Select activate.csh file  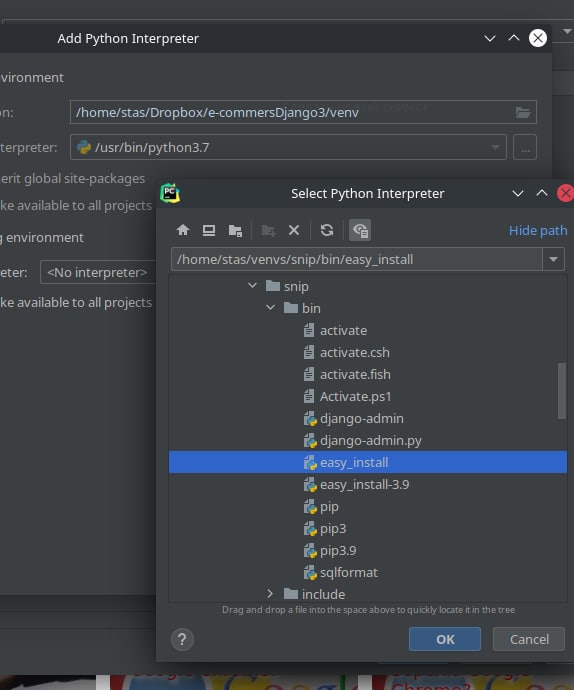tap(368, 352)
